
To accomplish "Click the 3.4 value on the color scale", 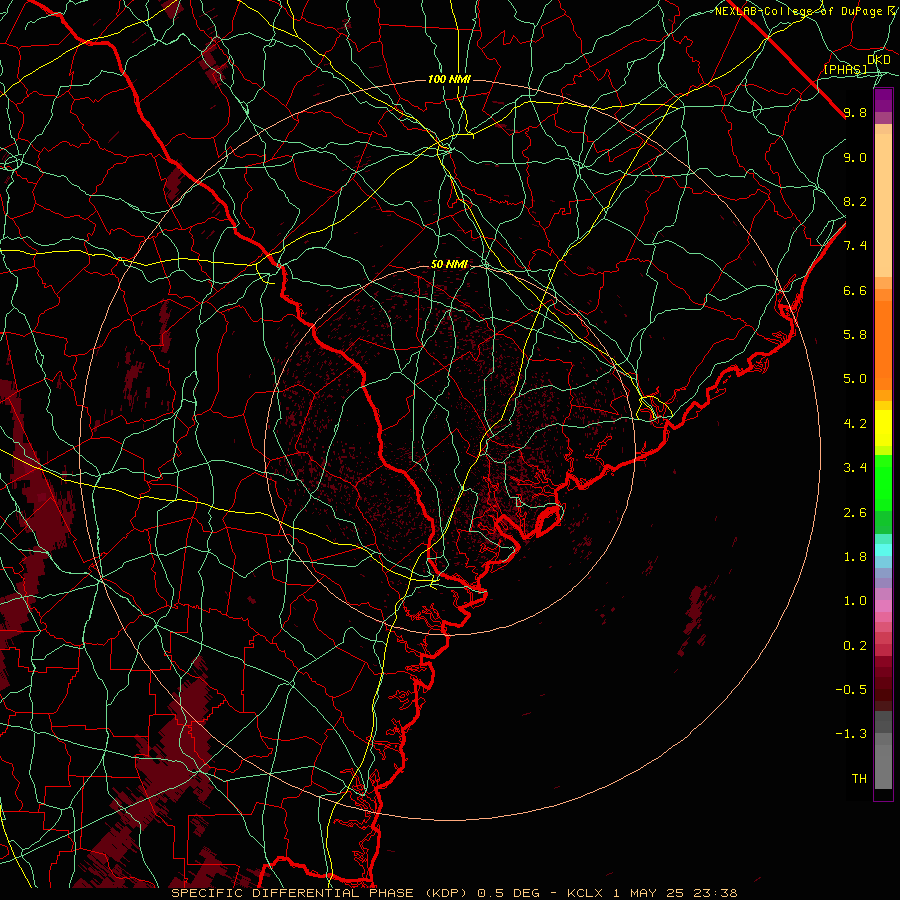I will 855,468.
